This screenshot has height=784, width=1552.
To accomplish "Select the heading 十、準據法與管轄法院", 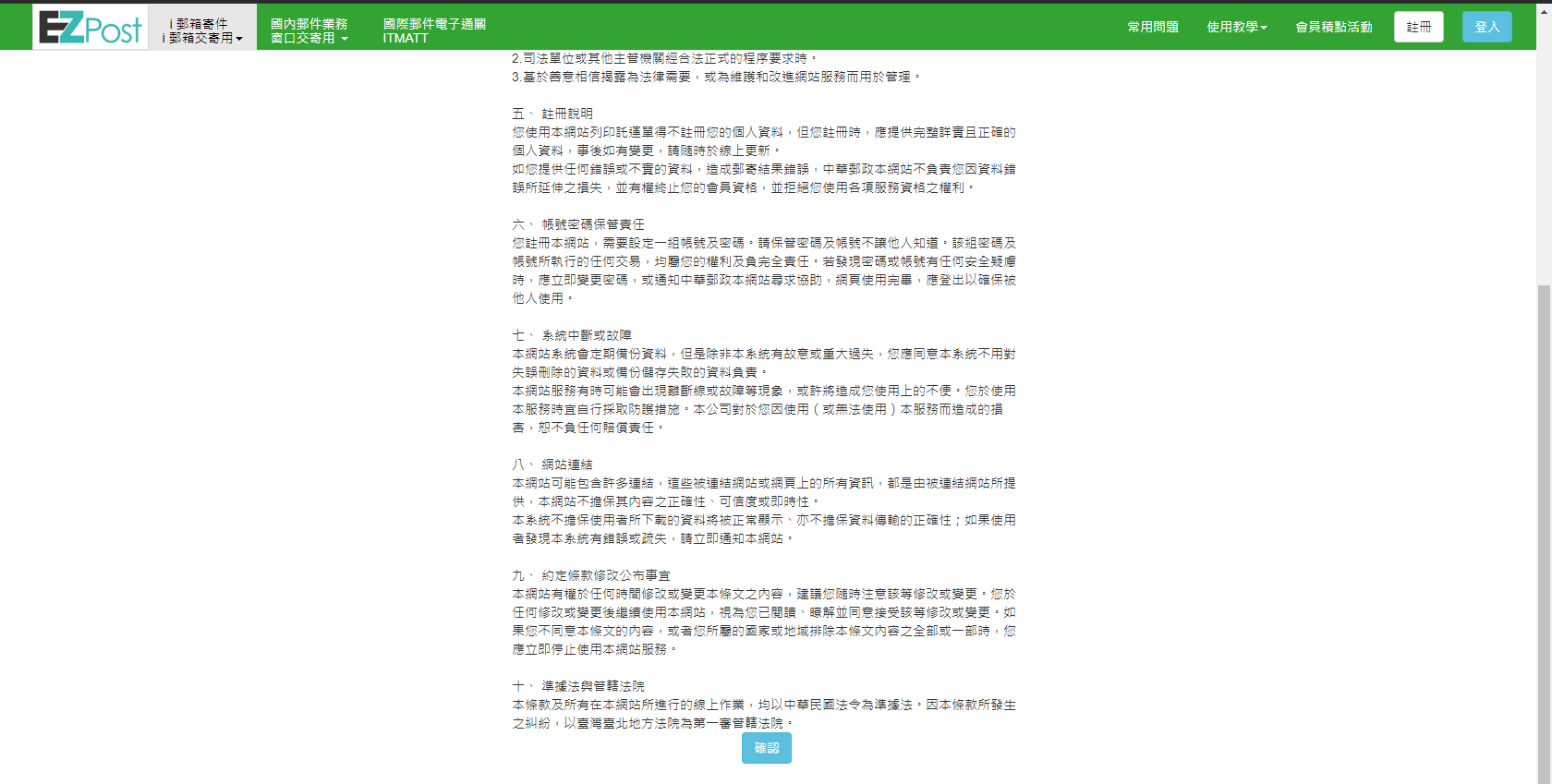I will (x=578, y=686).
